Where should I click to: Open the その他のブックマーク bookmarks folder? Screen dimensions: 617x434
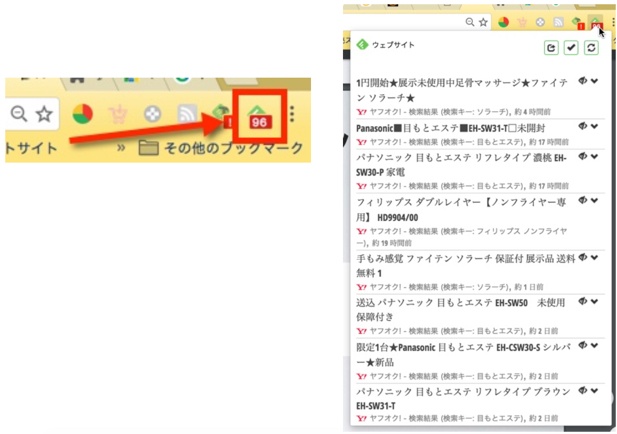[x=217, y=149]
